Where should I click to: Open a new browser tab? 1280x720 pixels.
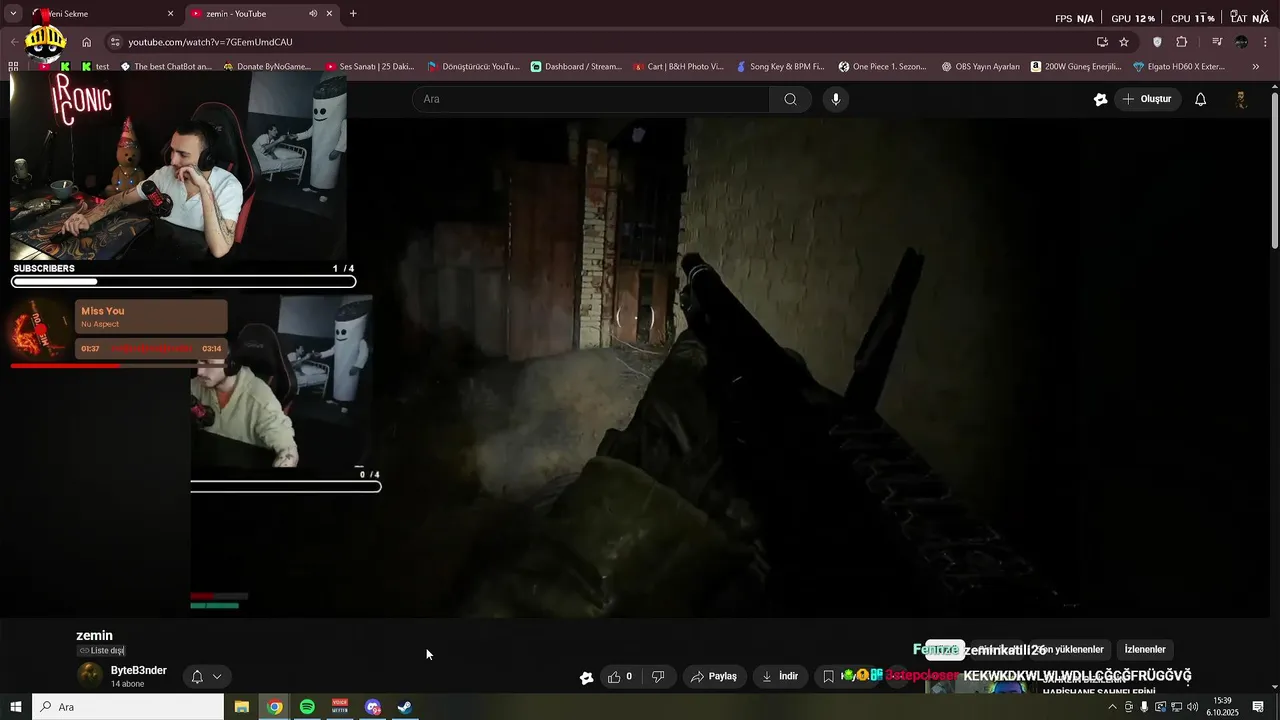[x=353, y=14]
